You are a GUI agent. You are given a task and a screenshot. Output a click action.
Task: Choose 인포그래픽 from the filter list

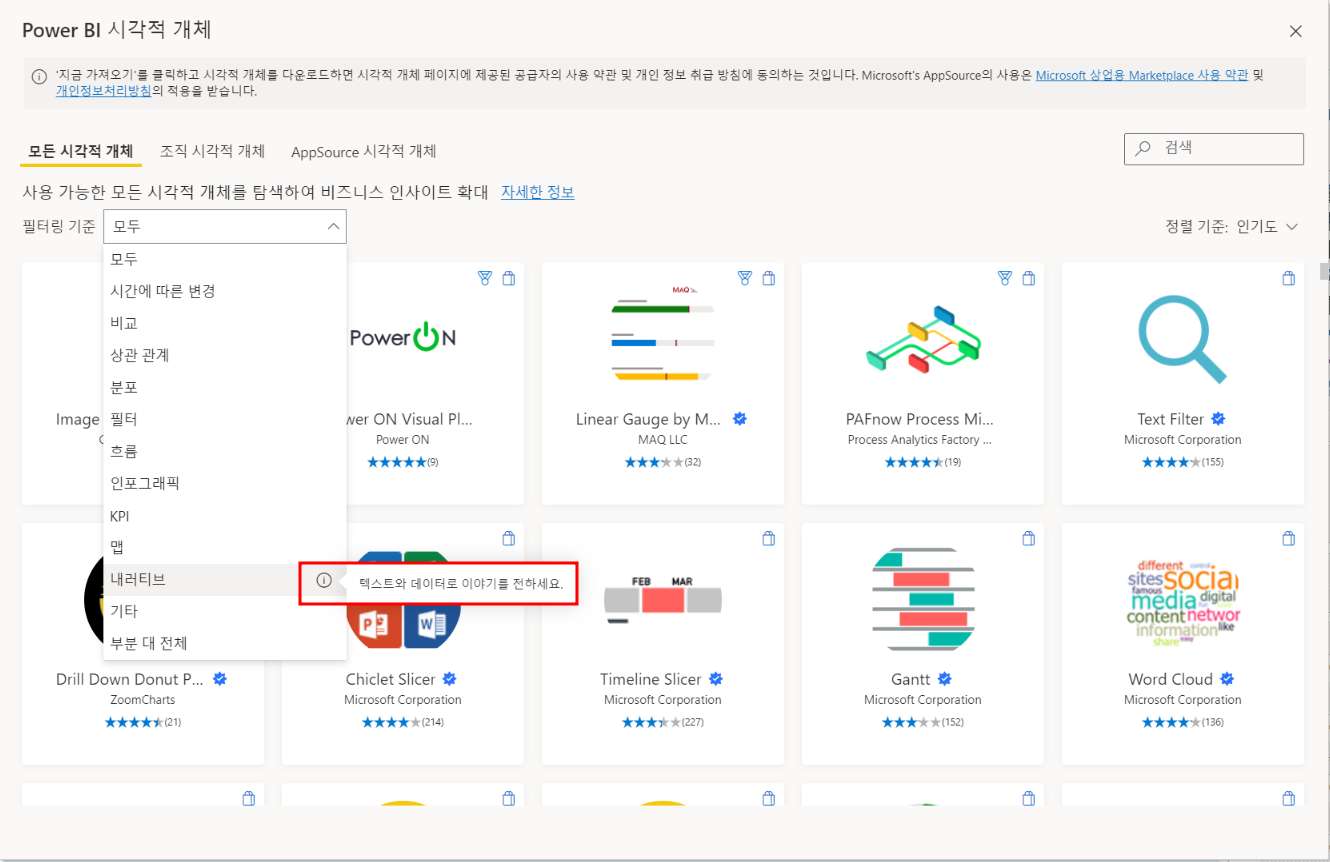[225, 483]
